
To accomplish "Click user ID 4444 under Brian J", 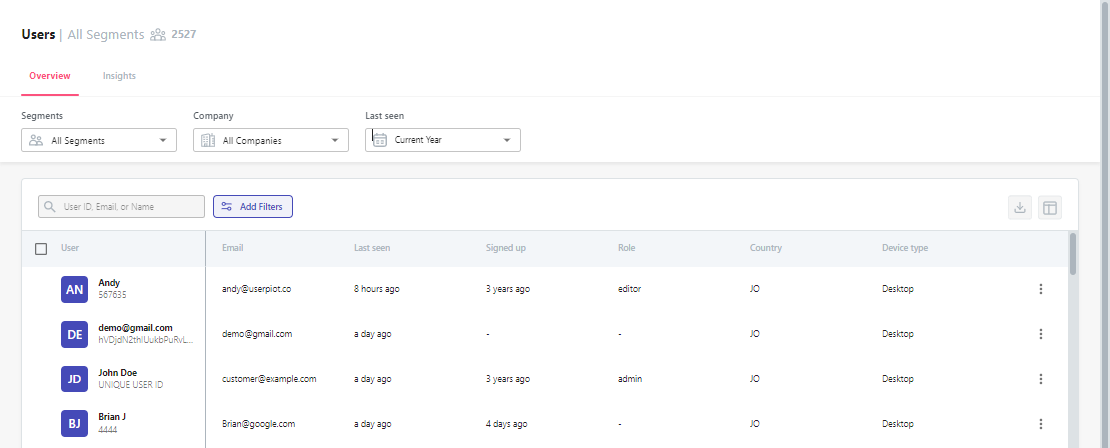I will click(x=108, y=430).
